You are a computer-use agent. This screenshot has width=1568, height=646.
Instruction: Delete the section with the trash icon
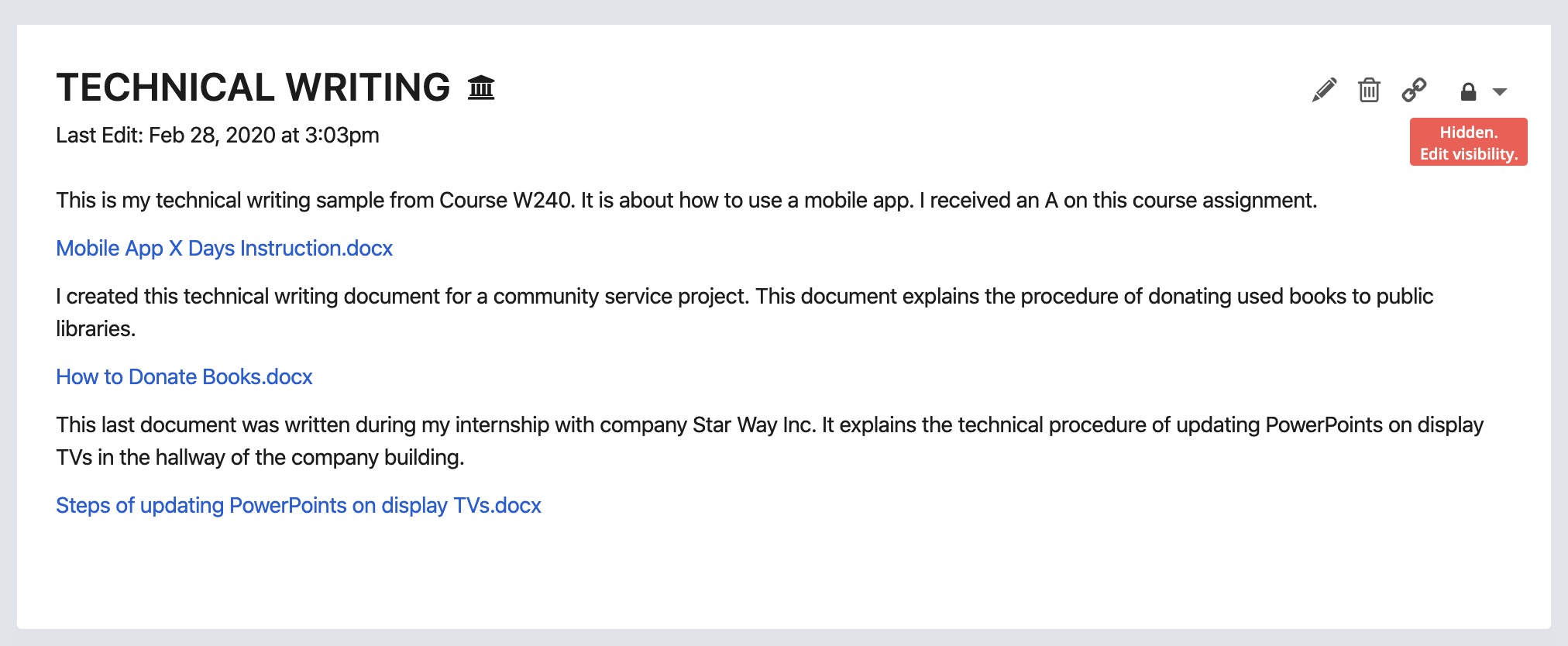tap(1369, 90)
